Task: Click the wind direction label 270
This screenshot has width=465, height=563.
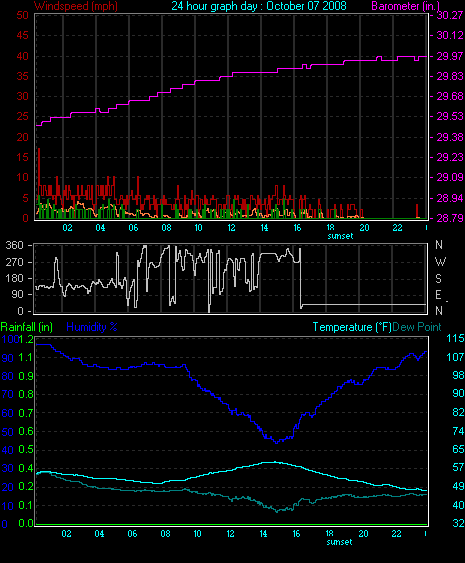Action: click(15, 262)
